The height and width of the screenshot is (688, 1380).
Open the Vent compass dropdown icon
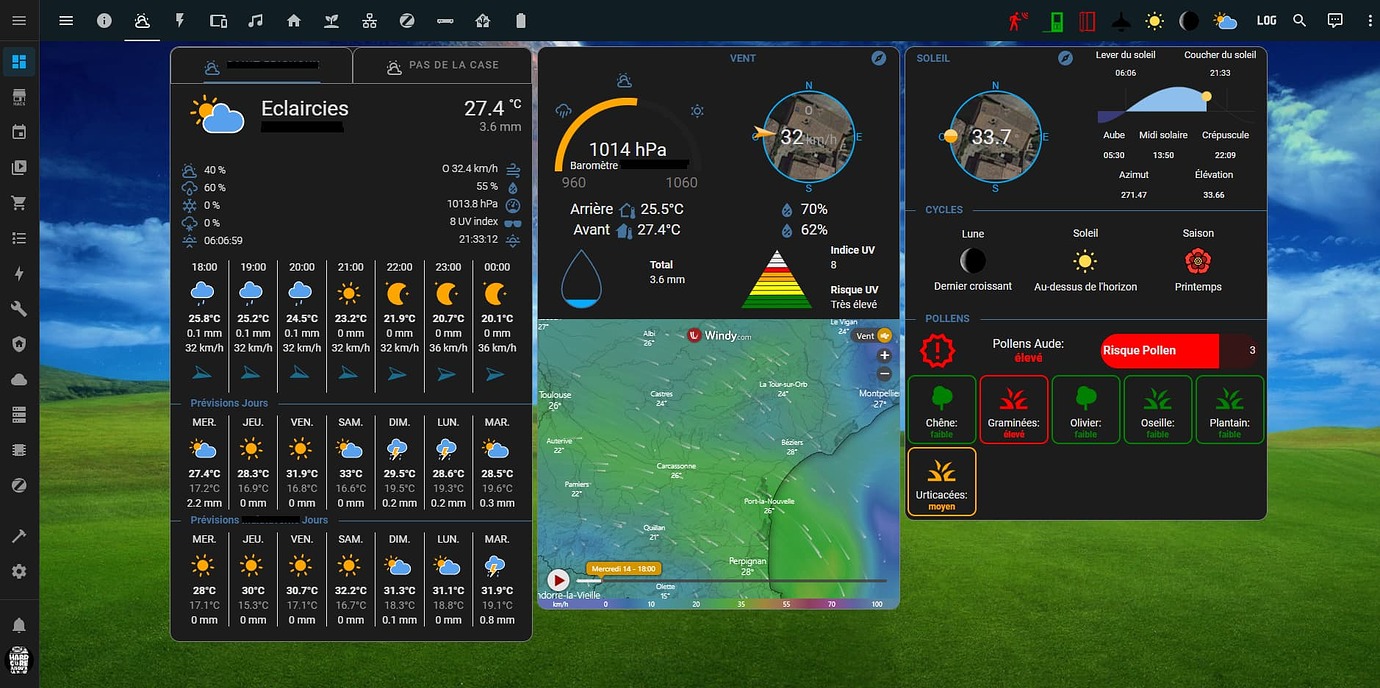[x=879, y=58]
